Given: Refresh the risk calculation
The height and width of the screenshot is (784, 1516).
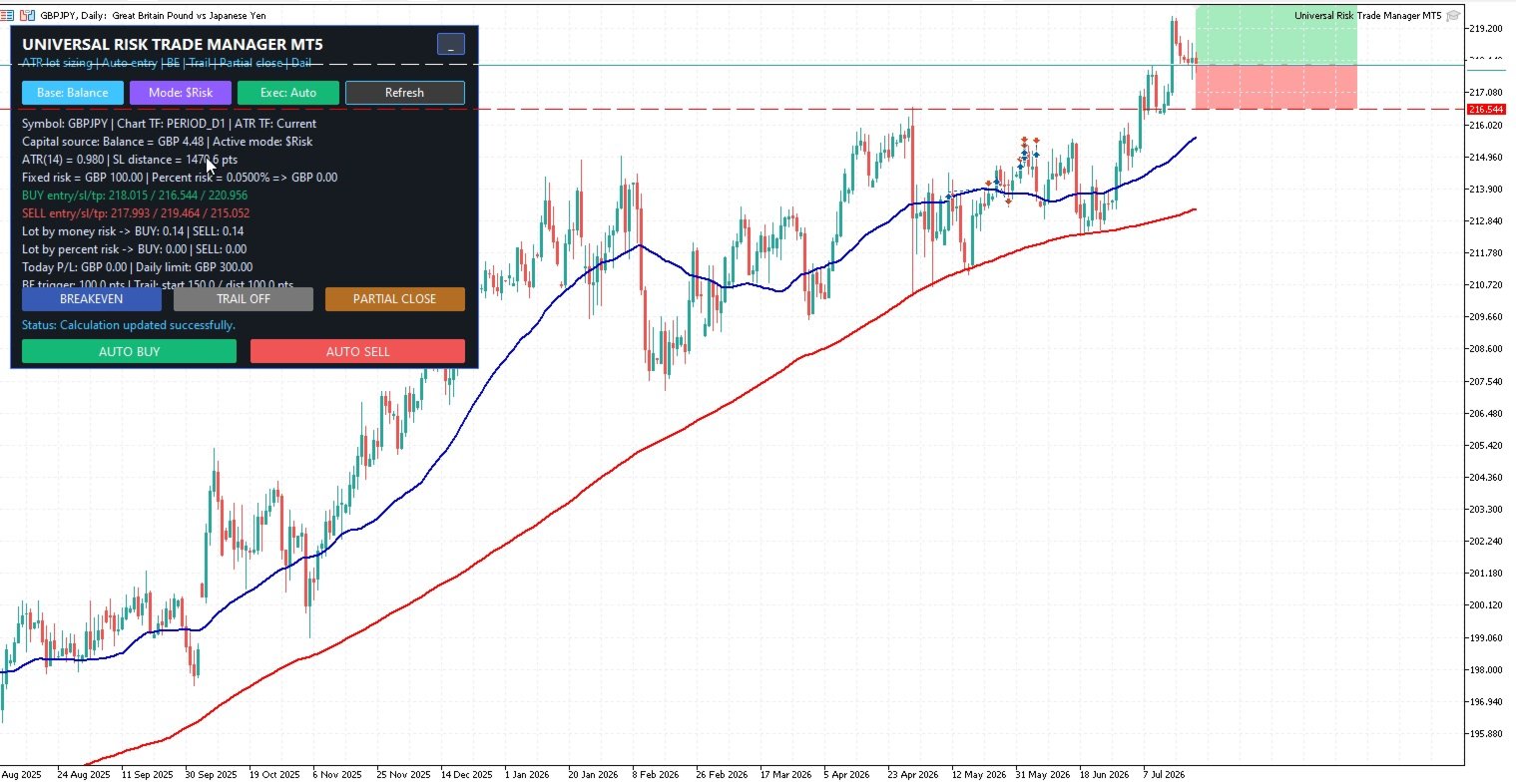Looking at the screenshot, I should [405, 93].
